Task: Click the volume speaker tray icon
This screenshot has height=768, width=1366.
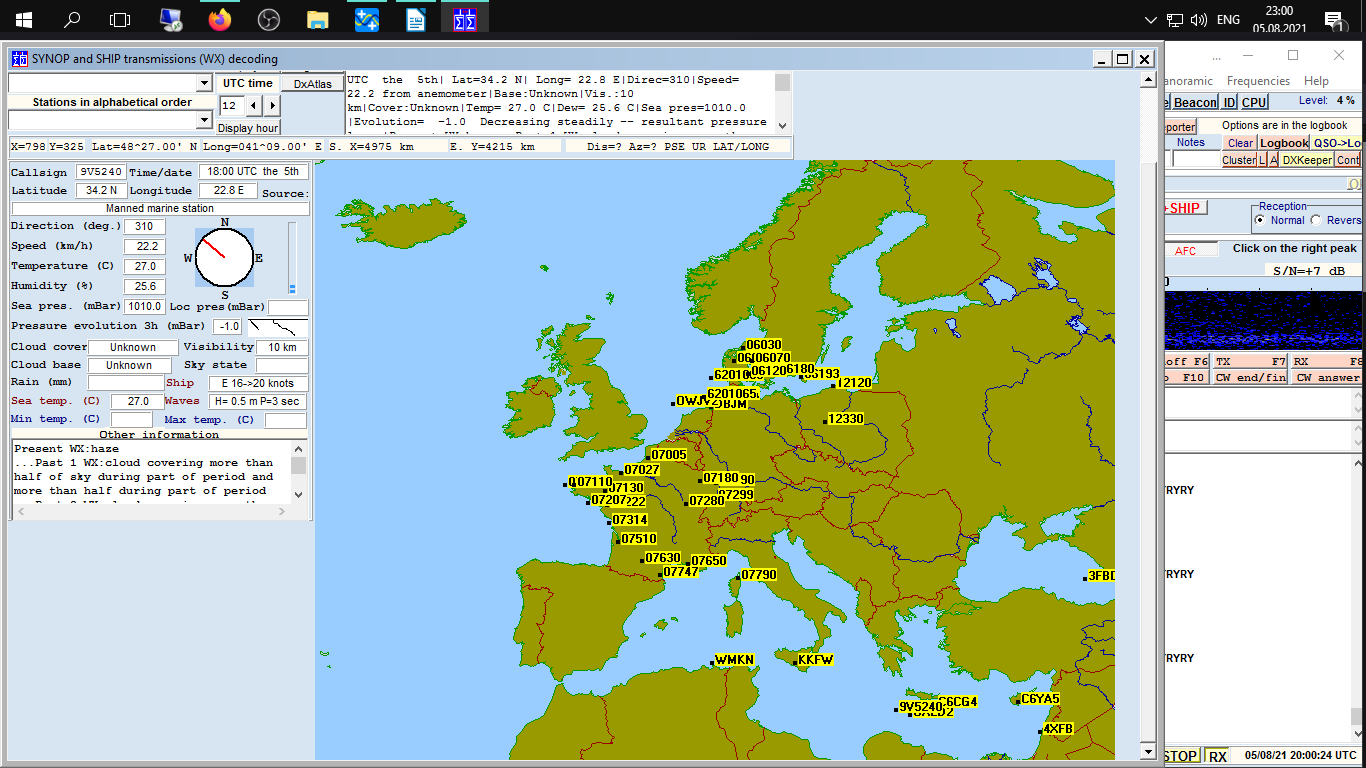Action: tap(1199, 19)
